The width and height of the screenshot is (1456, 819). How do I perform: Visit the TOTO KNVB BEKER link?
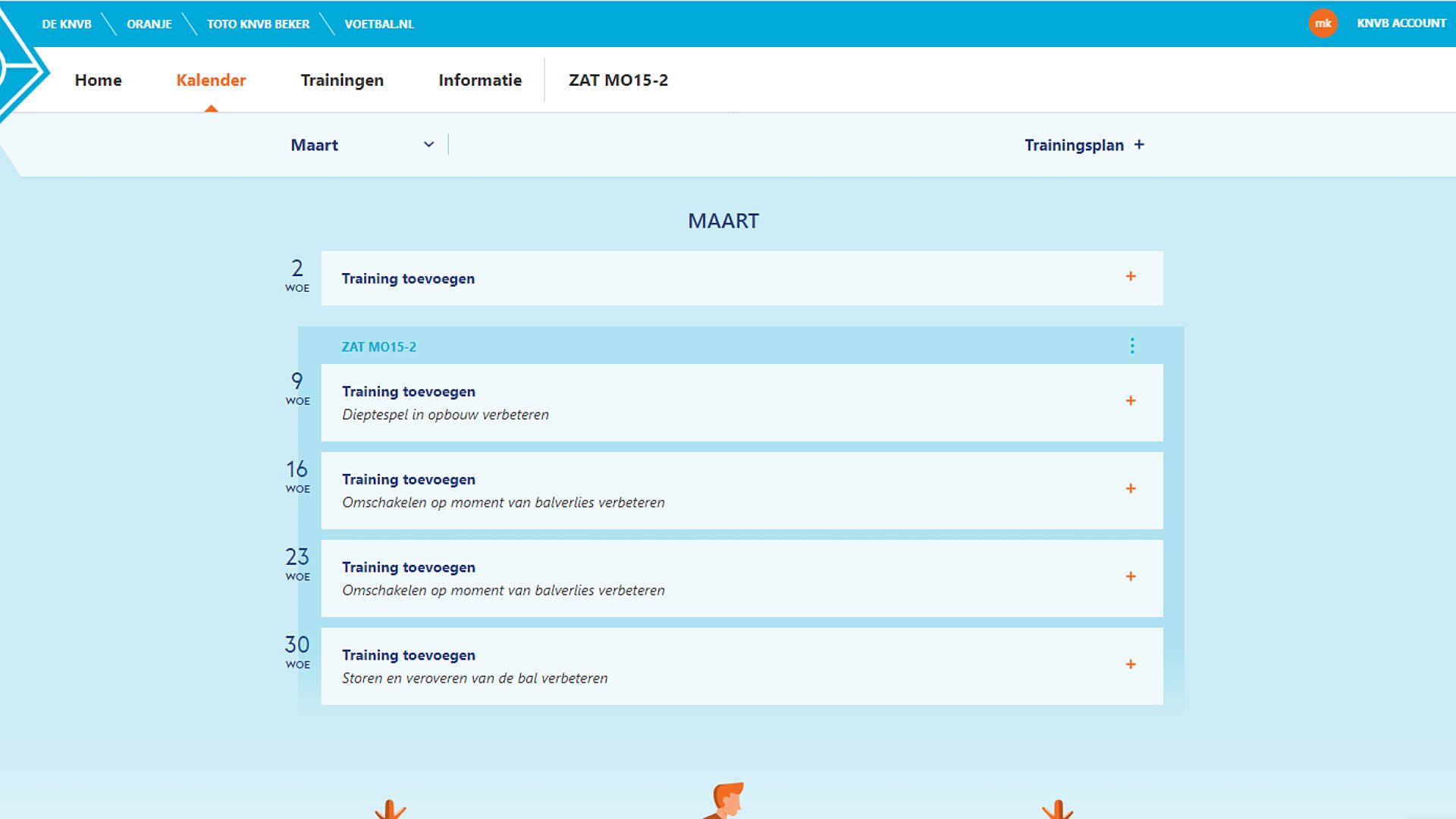coord(258,24)
